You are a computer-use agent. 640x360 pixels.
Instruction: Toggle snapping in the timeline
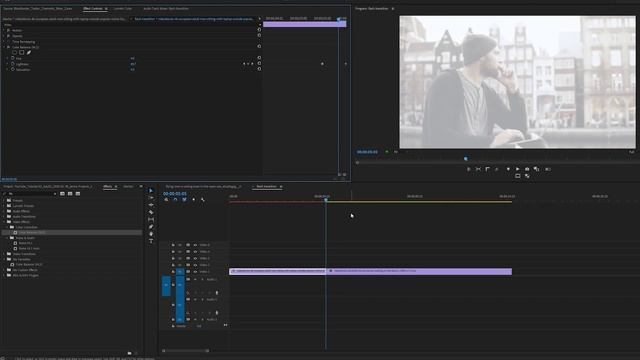(175, 200)
